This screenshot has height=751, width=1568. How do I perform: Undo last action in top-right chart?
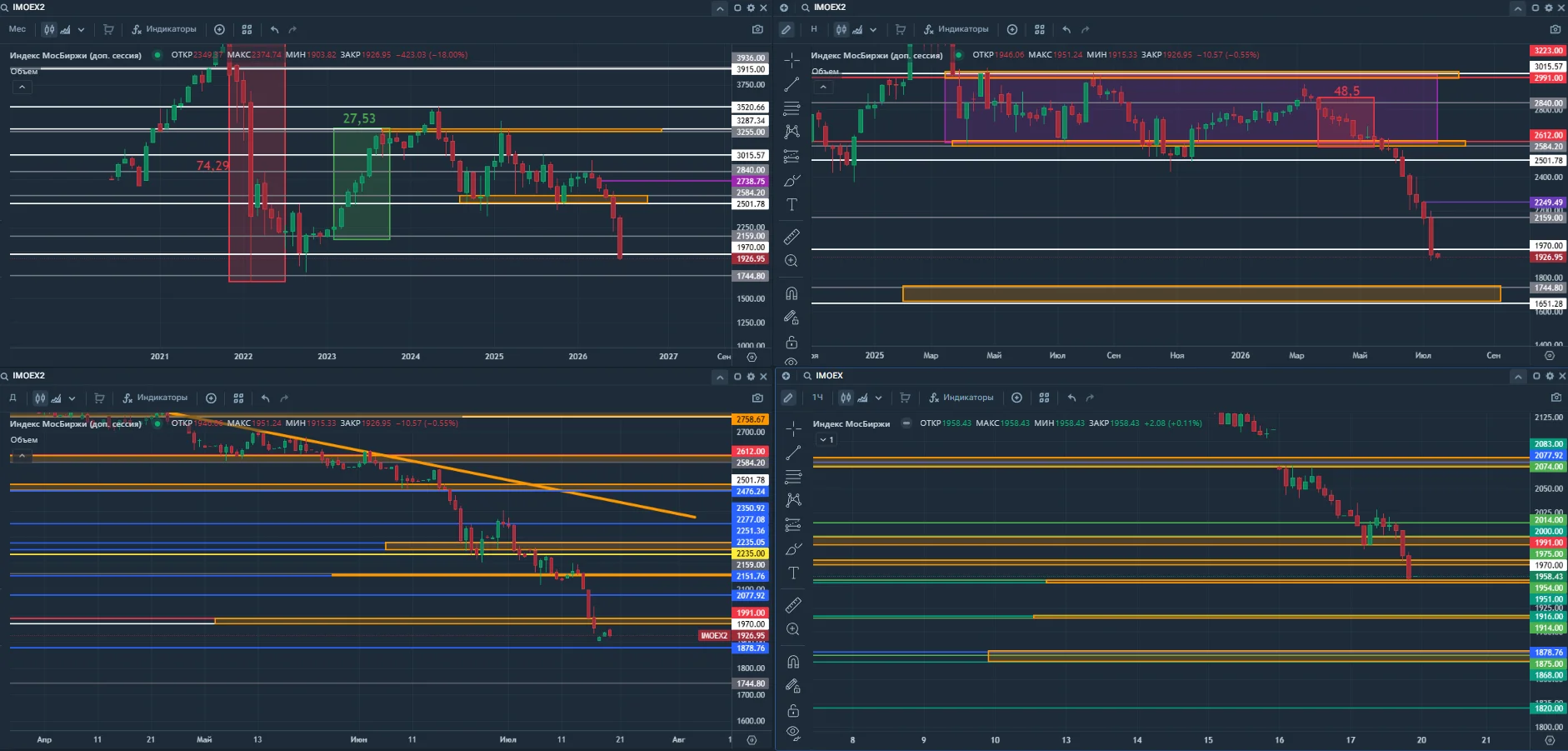click(x=1066, y=29)
